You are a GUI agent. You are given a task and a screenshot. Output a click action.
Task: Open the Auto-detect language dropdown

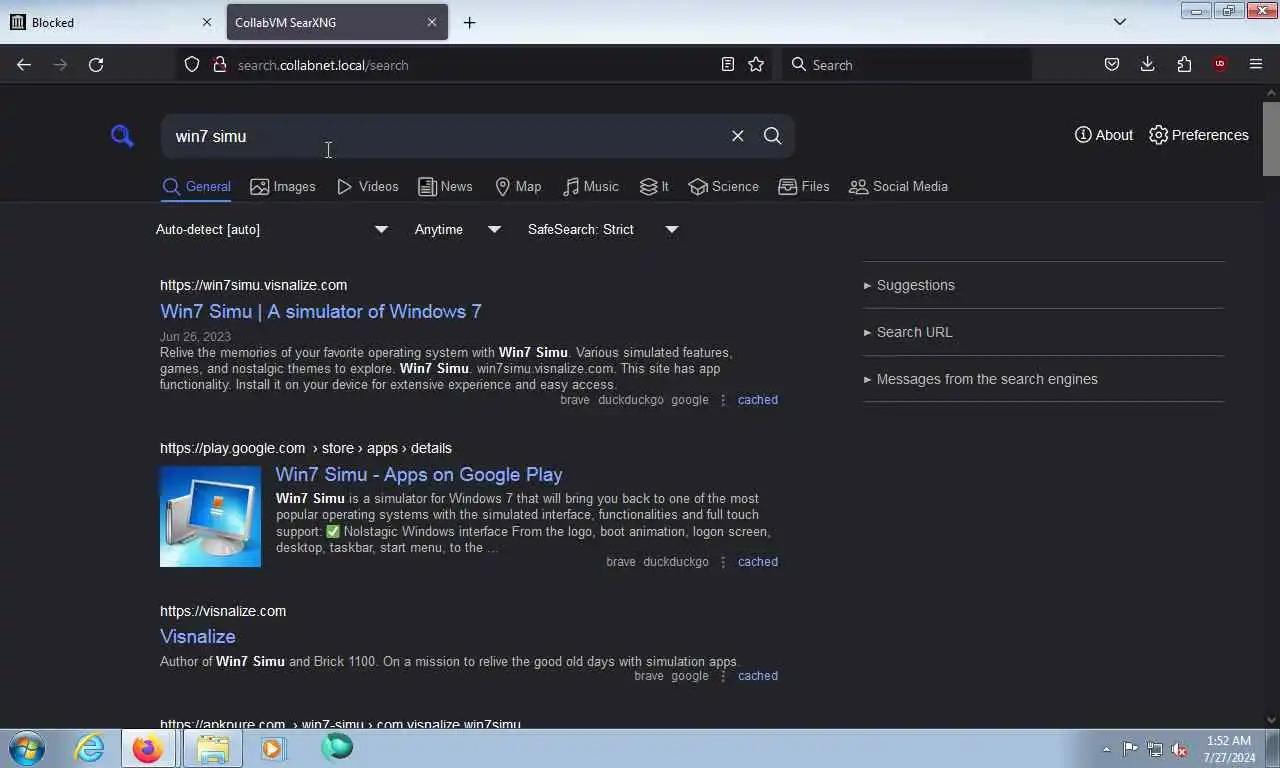pos(272,230)
